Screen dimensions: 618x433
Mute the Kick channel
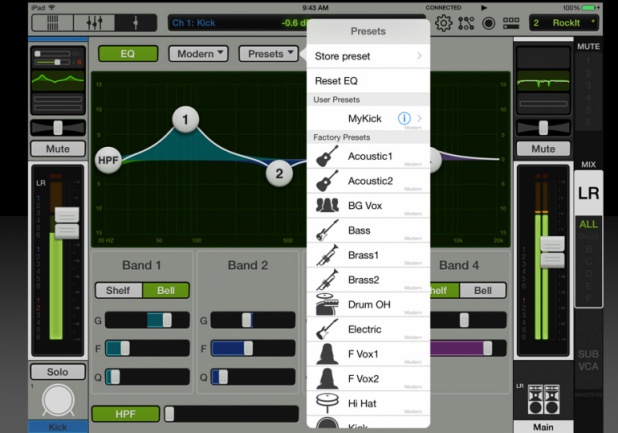(58, 149)
